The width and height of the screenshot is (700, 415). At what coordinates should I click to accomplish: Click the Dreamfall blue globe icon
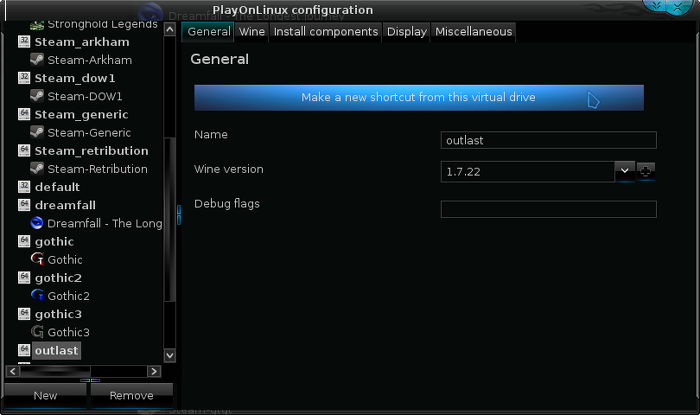(x=37, y=223)
